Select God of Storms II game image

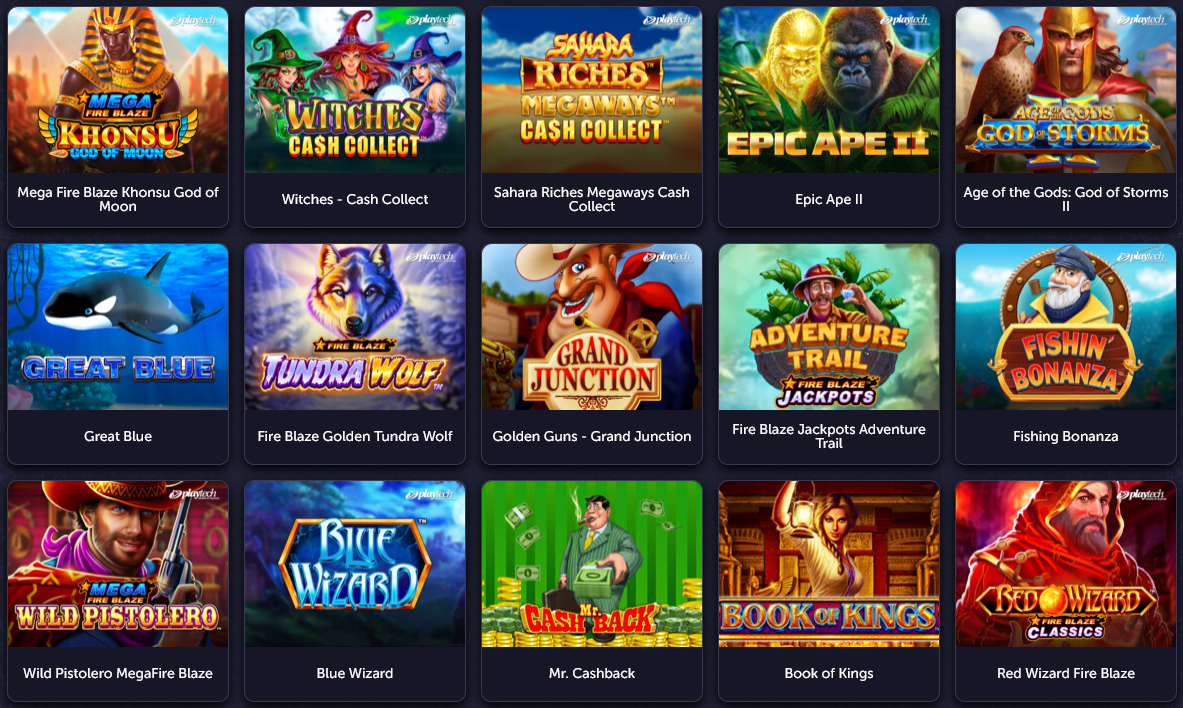[1065, 90]
